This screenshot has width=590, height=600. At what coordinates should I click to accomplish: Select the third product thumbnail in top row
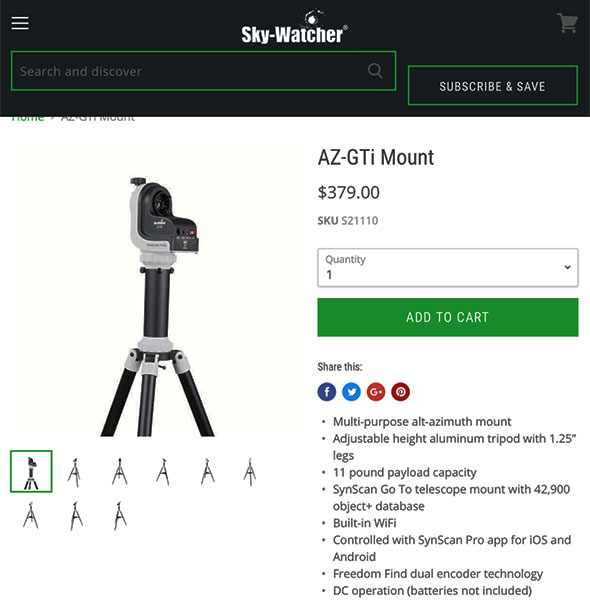119,472
